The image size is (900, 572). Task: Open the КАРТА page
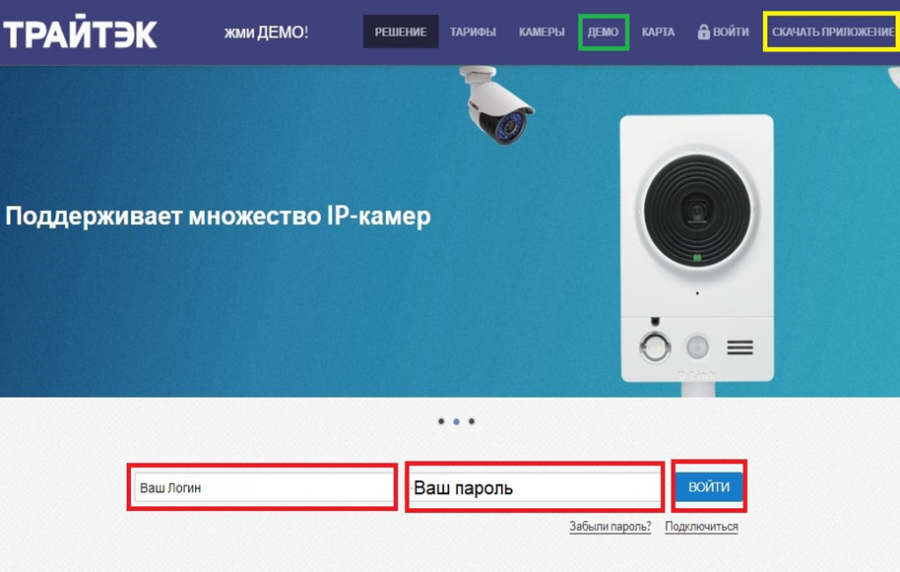[658, 32]
